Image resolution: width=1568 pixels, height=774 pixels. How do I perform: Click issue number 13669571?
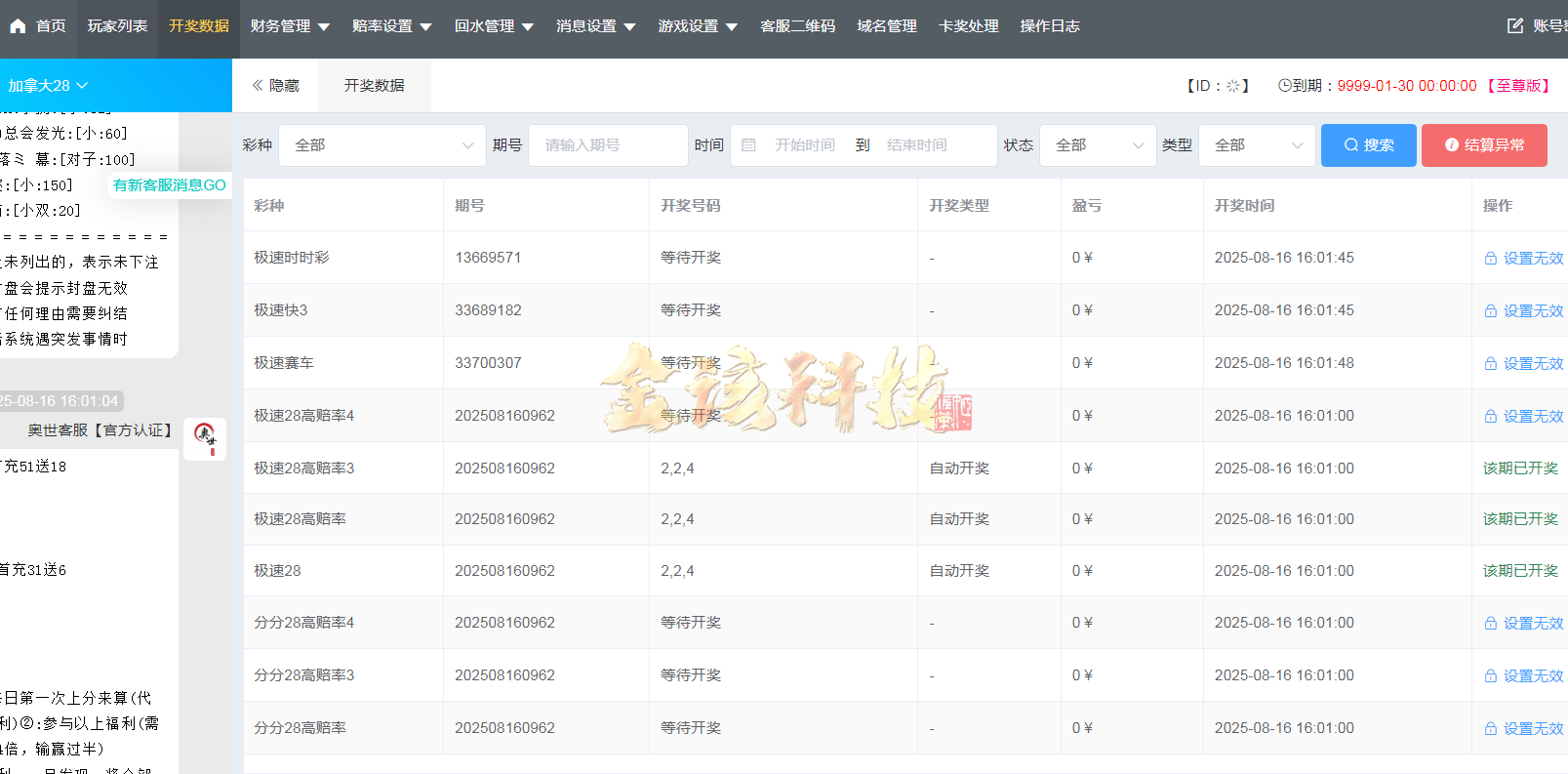click(x=488, y=258)
